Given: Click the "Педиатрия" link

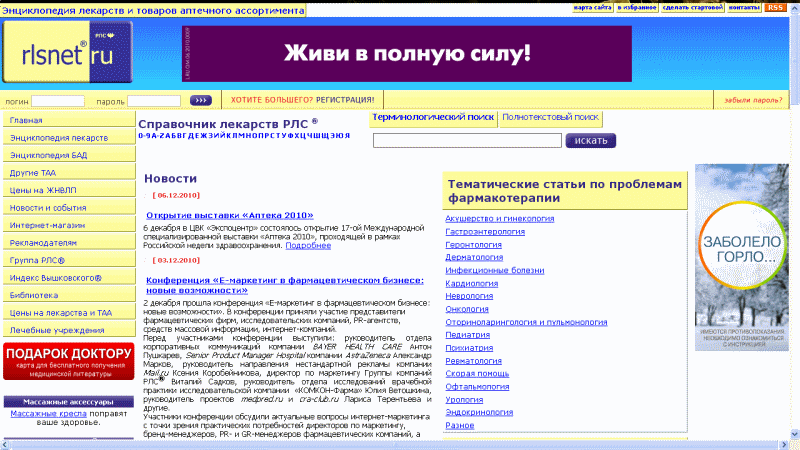Looking at the screenshot, I should pos(467,335).
